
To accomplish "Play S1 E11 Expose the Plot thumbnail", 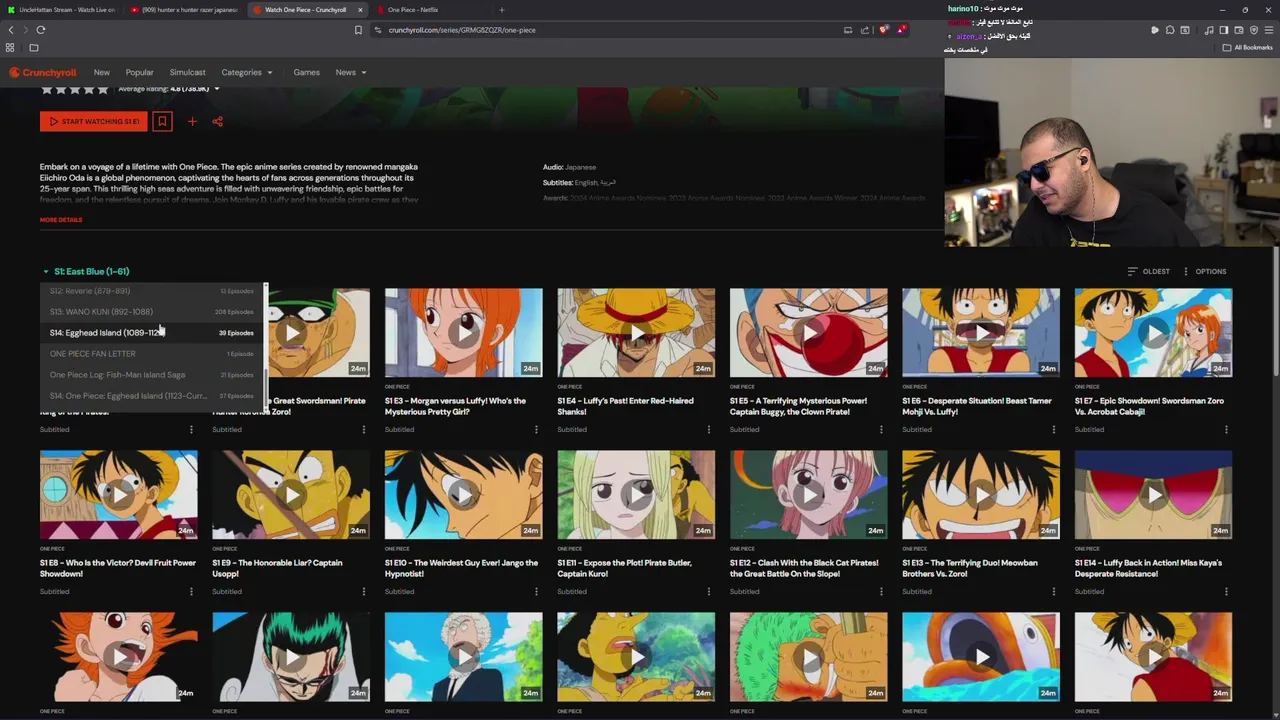I will tap(636, 495).
